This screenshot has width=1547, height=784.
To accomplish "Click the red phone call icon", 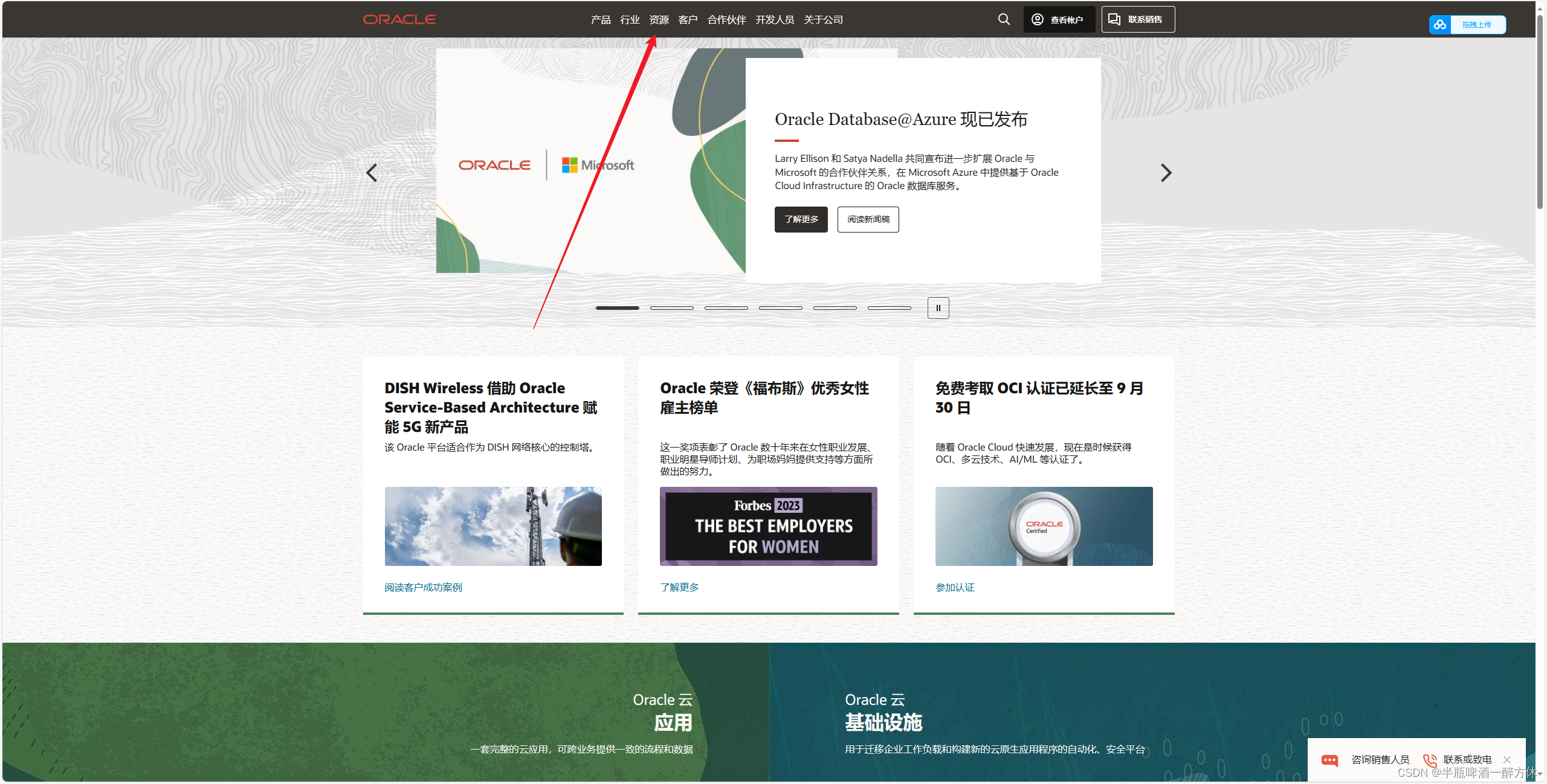I will coord(1430,760).
